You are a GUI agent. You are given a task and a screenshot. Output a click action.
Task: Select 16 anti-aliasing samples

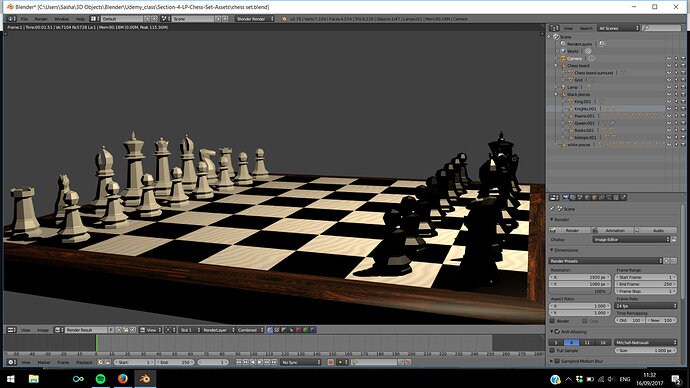pos(603,342)
